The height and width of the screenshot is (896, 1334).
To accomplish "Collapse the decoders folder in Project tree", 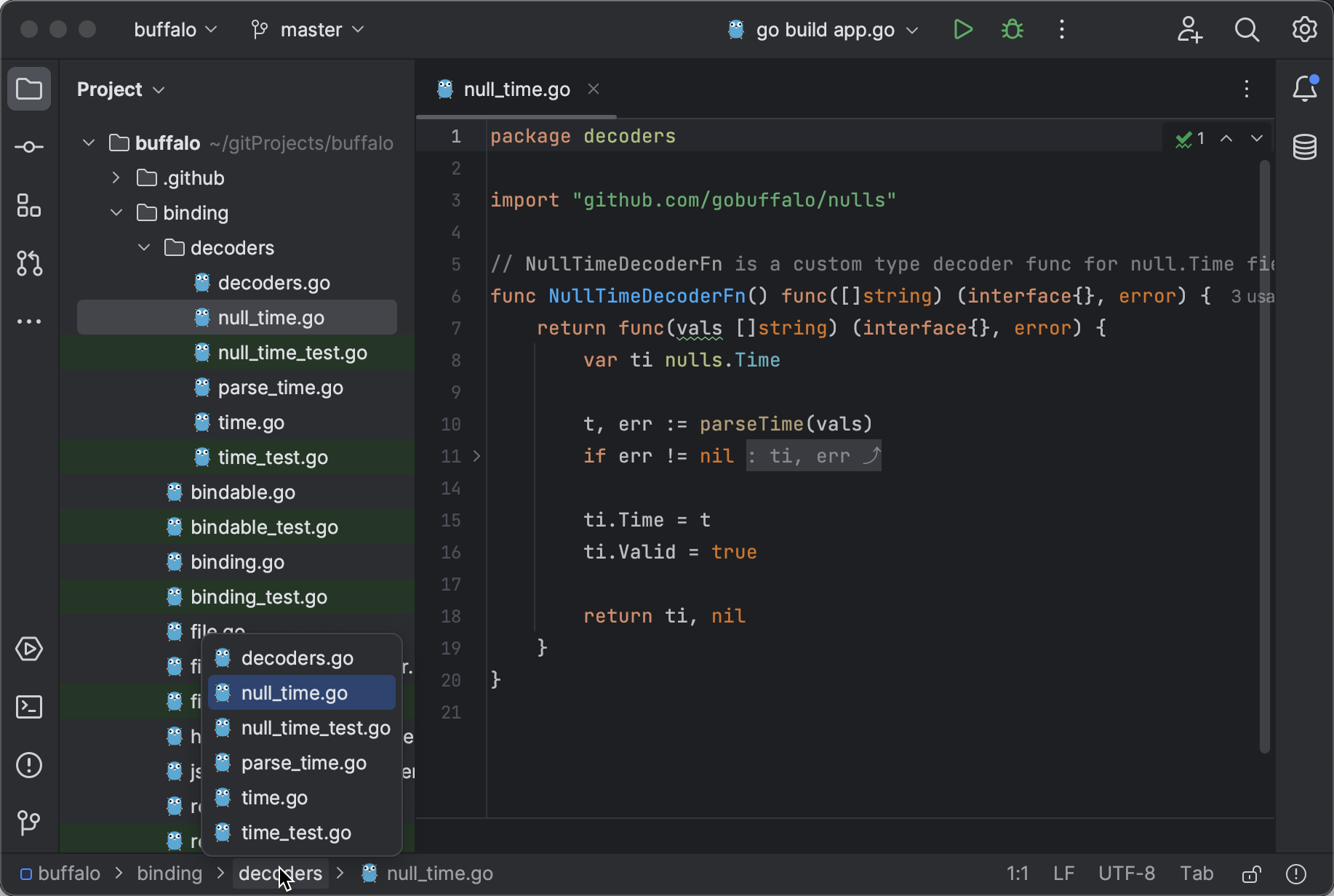I will 143,247.
